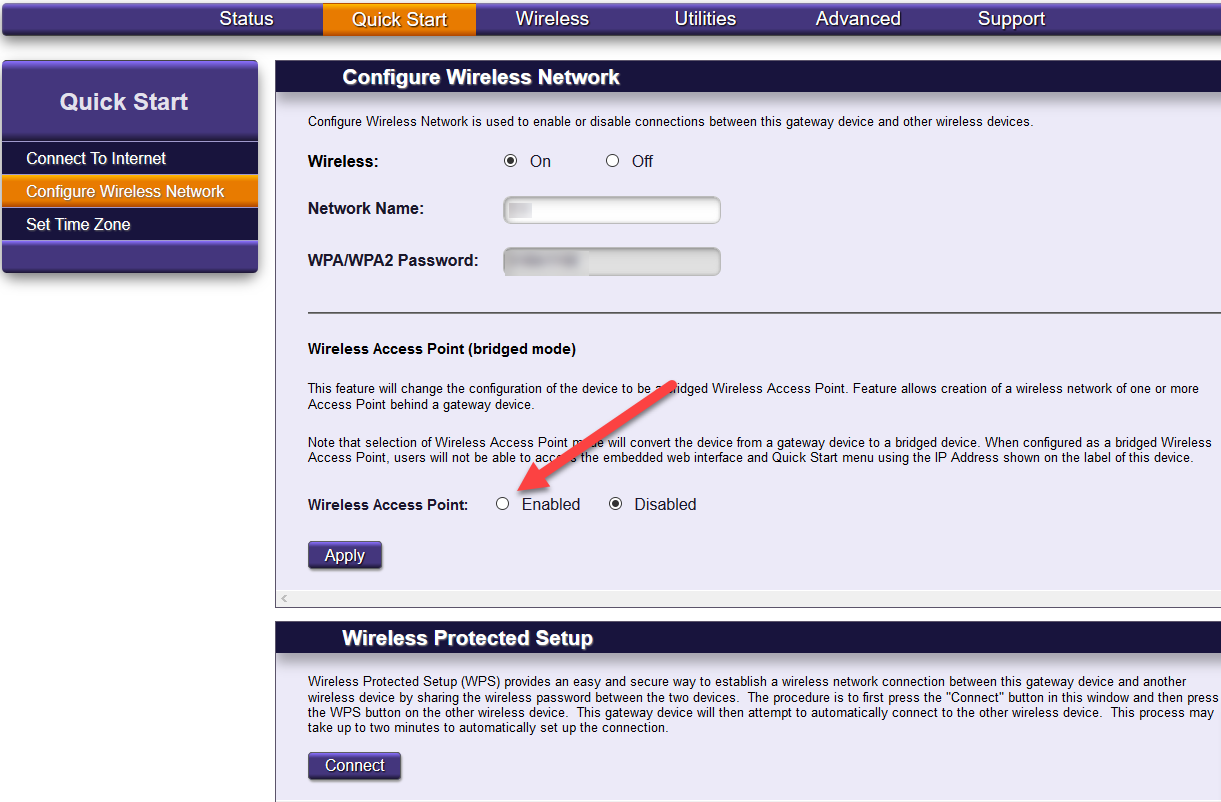Open the Utilities tab
This screenshot has width=1221, height=802.
[x=705, y=19]
